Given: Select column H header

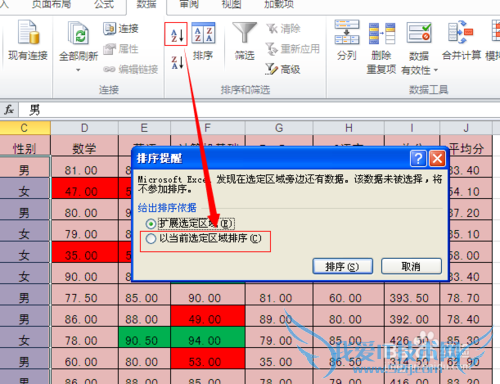Looking at the screenshot, I should tap(349, 128).
